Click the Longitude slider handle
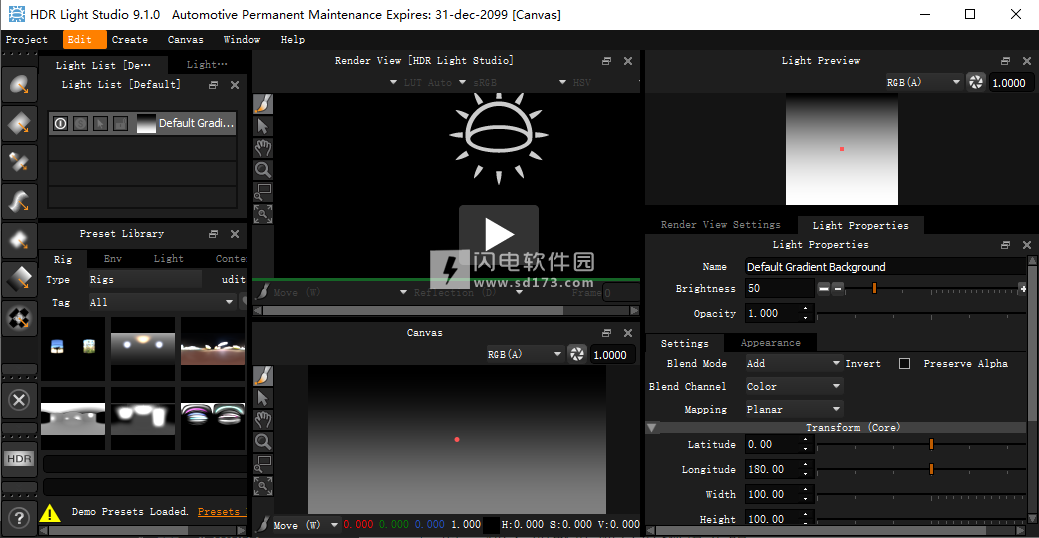Image resolution: width=1039 pixels, height=538 pixels. (x=931, y=469)
